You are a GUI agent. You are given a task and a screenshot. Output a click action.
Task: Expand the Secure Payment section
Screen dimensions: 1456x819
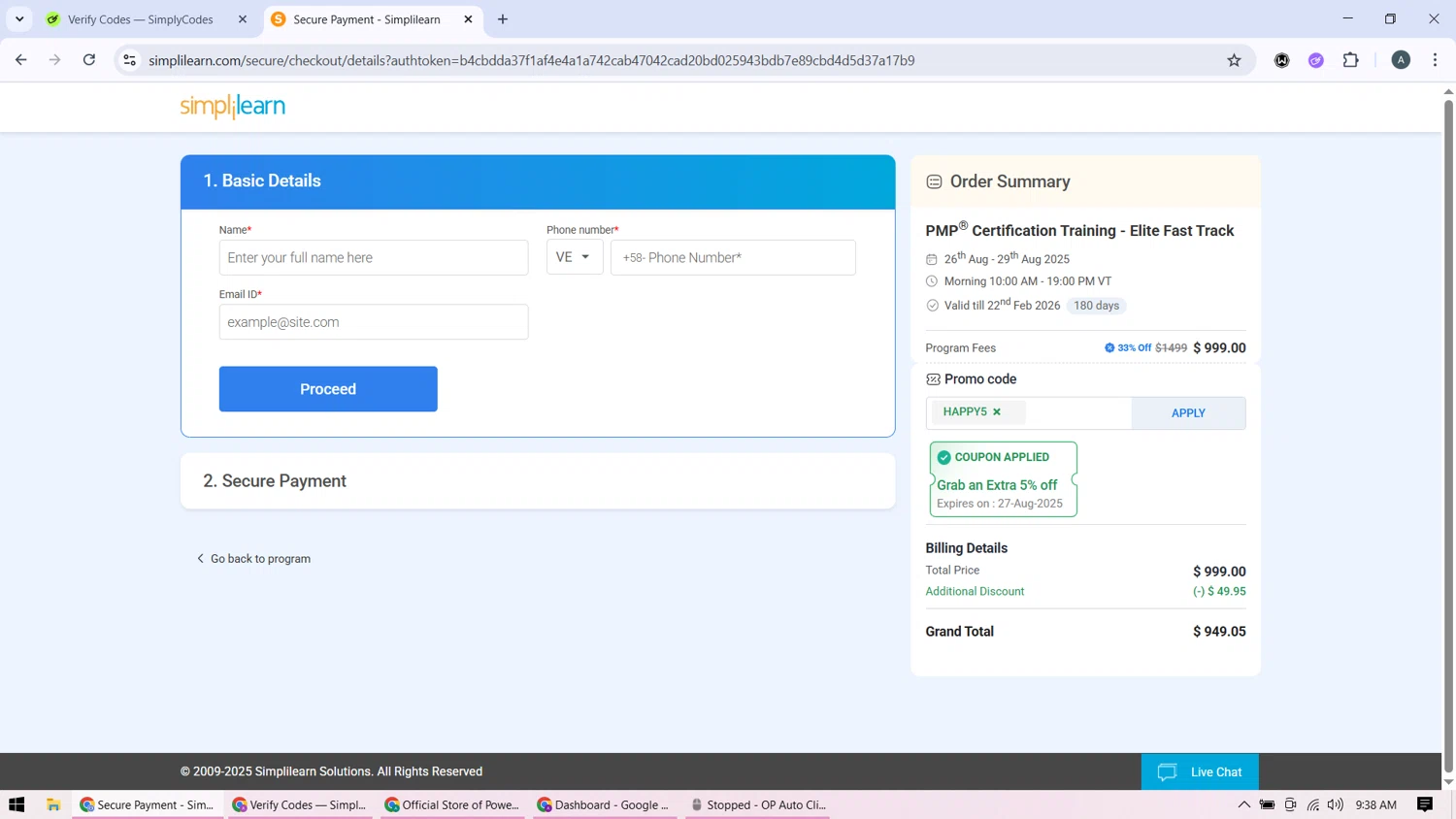point(538,481)
